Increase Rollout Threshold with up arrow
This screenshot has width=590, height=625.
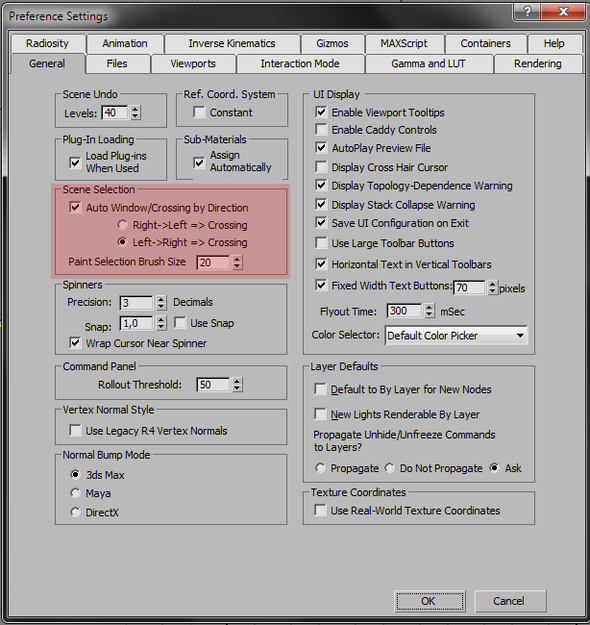pos(237,381)
